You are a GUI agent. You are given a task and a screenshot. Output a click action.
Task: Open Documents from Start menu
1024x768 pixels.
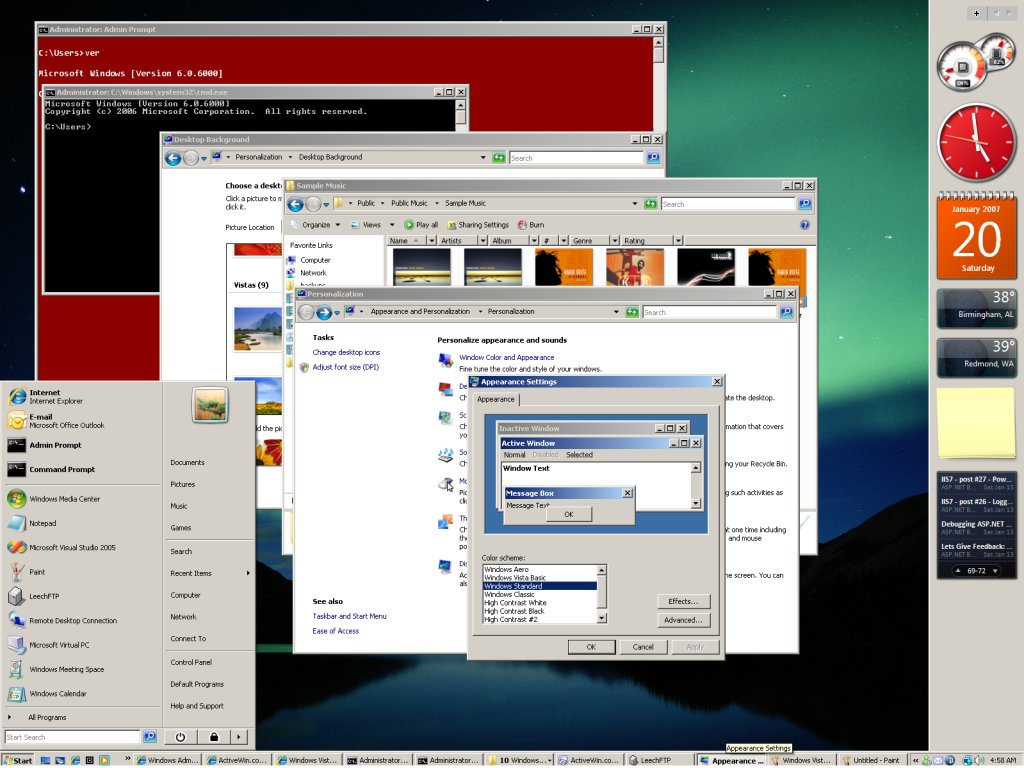click(x=187, y=462)
